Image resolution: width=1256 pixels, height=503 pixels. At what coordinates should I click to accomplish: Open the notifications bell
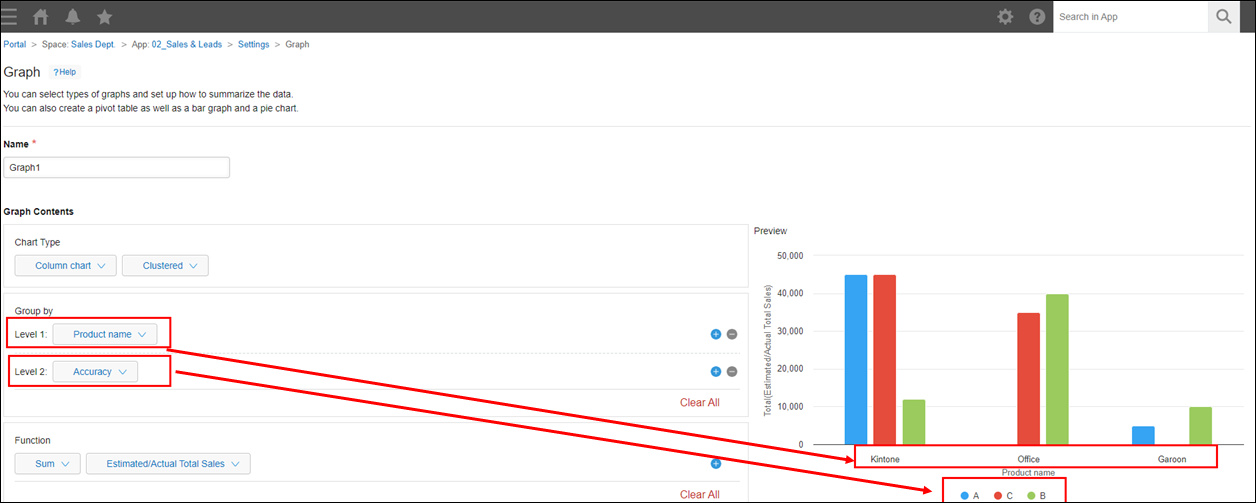point(72,16)
